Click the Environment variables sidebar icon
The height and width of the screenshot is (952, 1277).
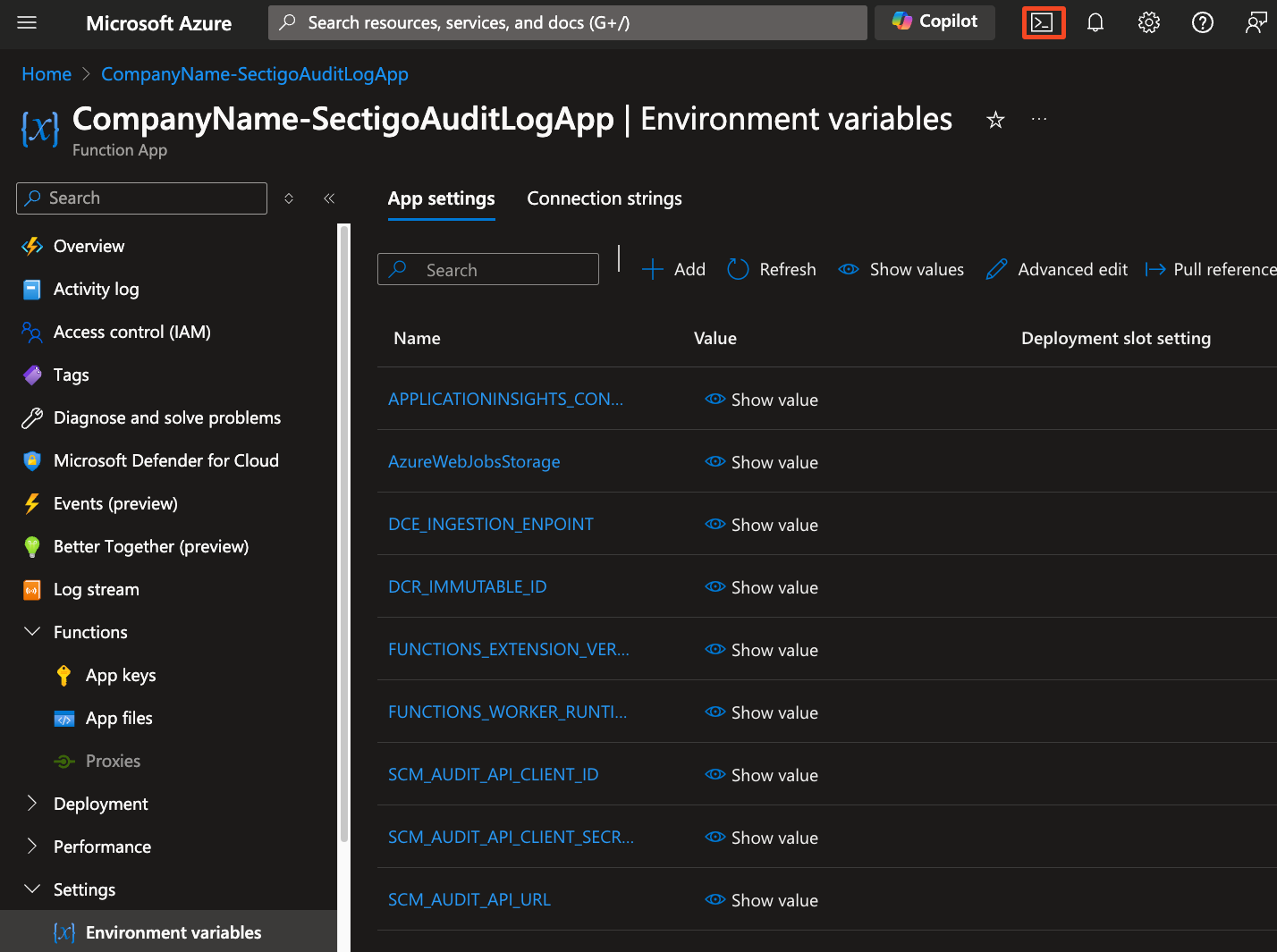64,932
